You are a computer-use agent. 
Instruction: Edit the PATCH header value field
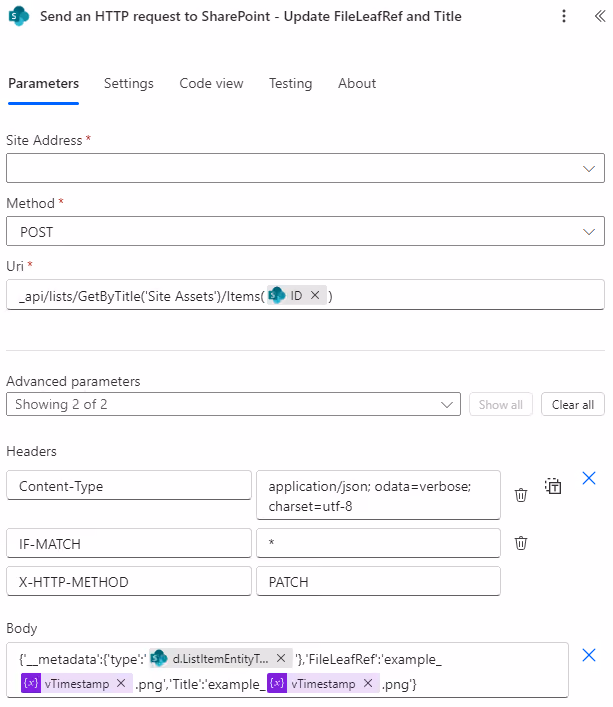[x=378, y=581]
